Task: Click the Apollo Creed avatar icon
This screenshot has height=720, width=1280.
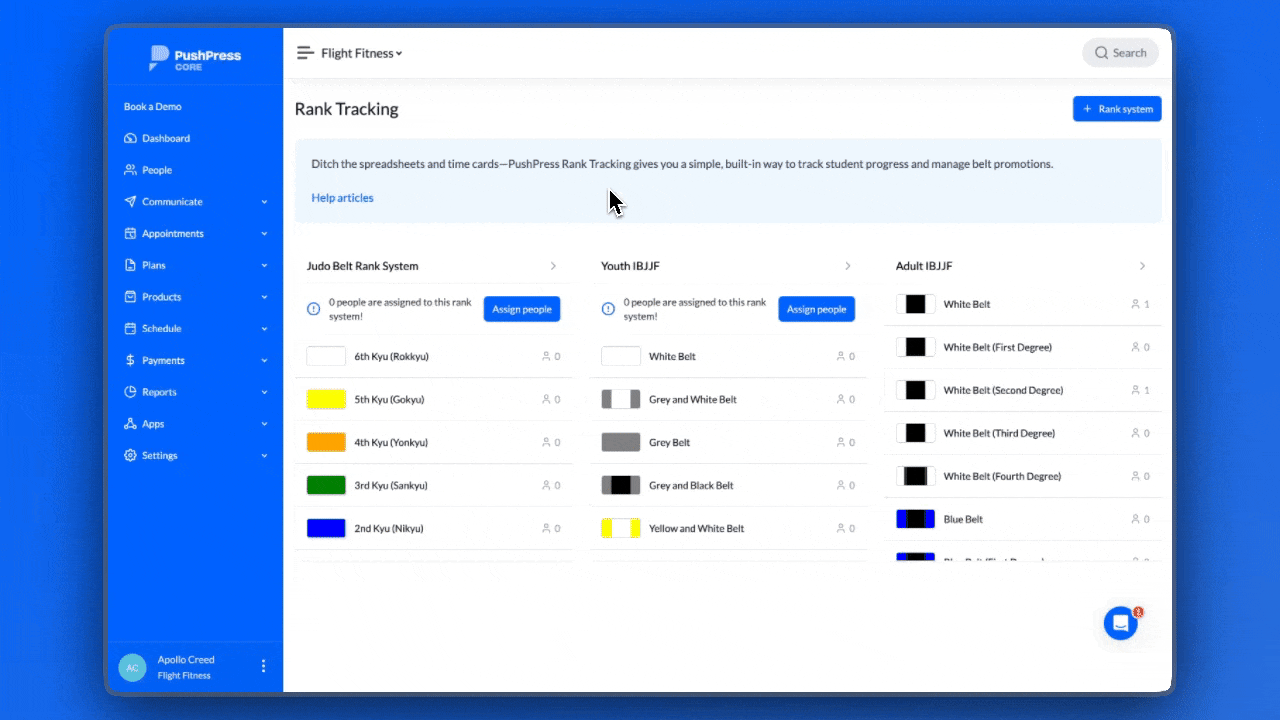Action: (132, 667)
